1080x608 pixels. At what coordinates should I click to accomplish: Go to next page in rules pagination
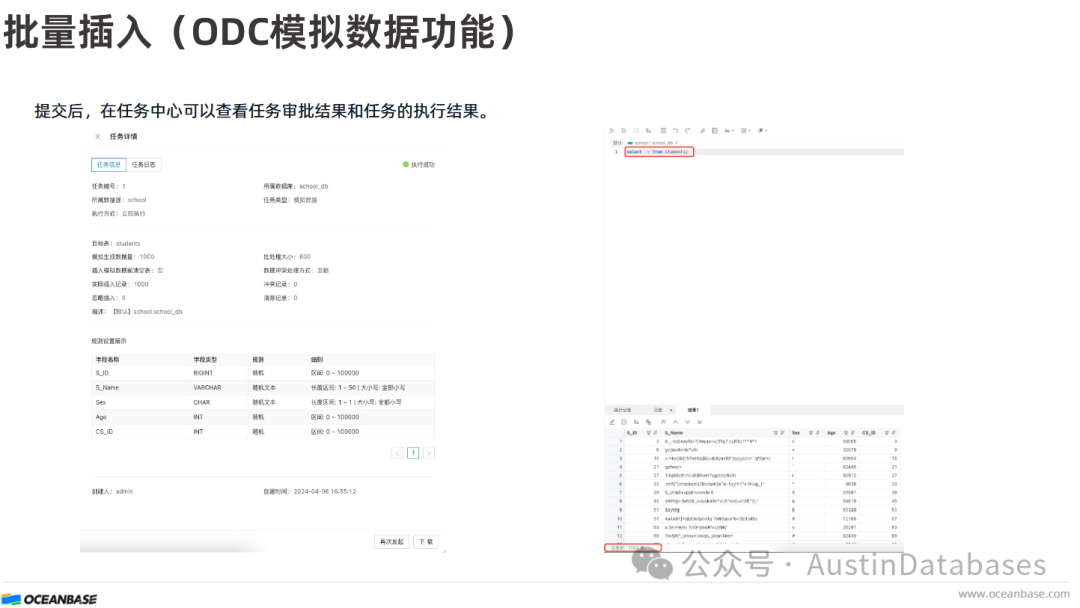(x=429, y=453)
